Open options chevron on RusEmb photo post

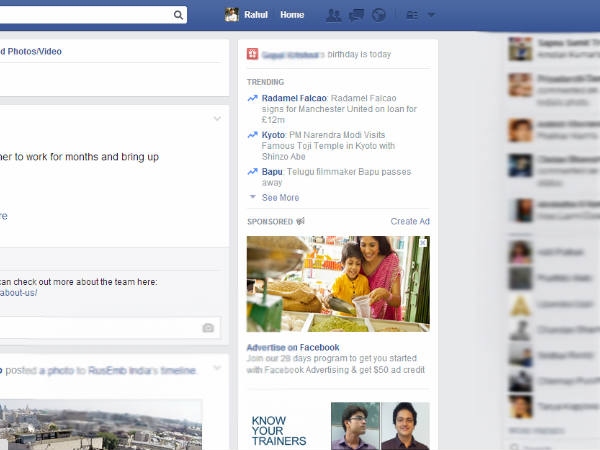tap(217, 368)
